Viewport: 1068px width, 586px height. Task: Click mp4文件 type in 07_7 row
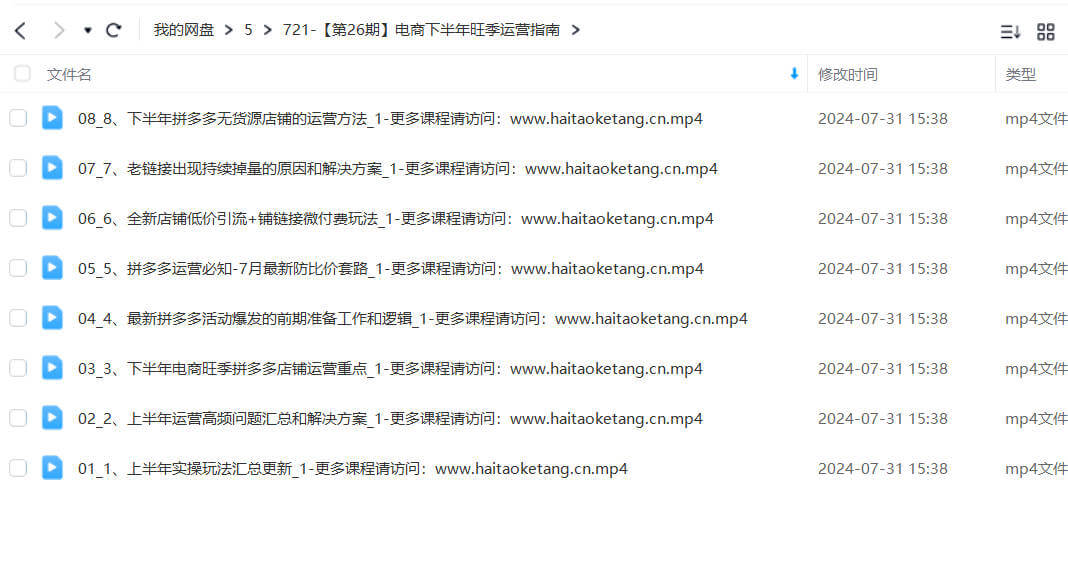coord(1036,169)
